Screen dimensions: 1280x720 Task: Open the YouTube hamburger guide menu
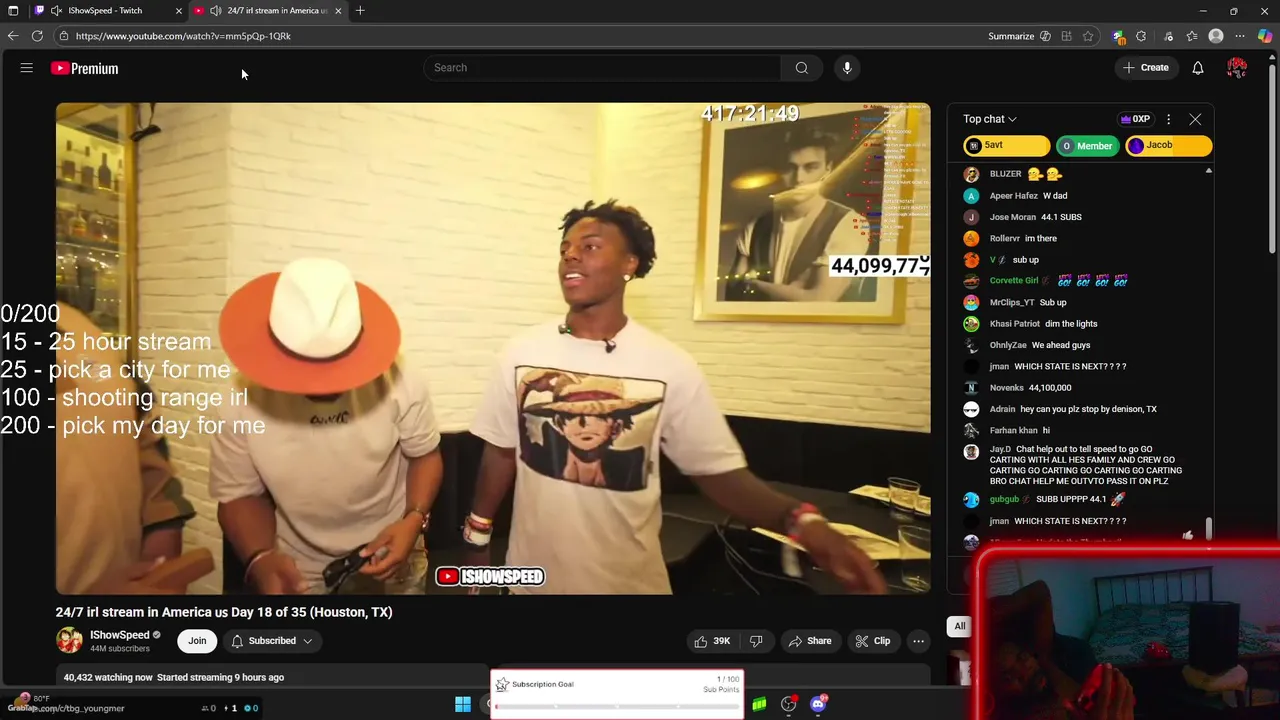point(27,68)
